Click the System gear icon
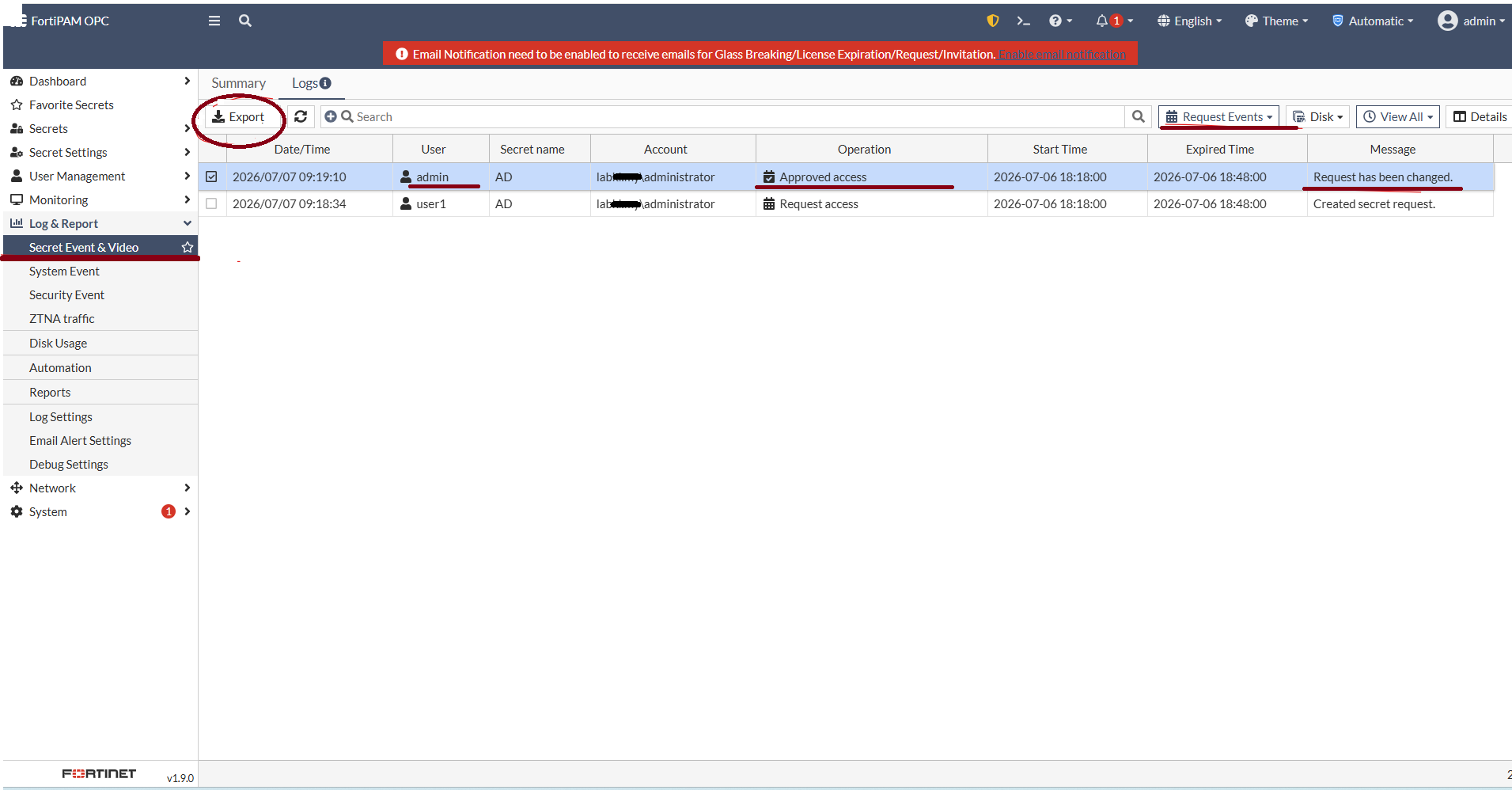 pos(17,511)
